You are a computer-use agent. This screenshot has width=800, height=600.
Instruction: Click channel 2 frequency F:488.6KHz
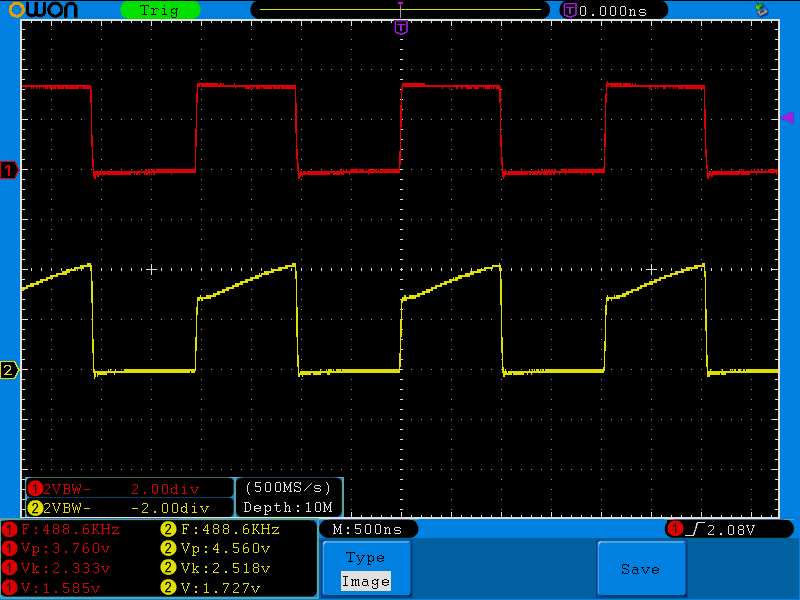click(x=220, y=530)
